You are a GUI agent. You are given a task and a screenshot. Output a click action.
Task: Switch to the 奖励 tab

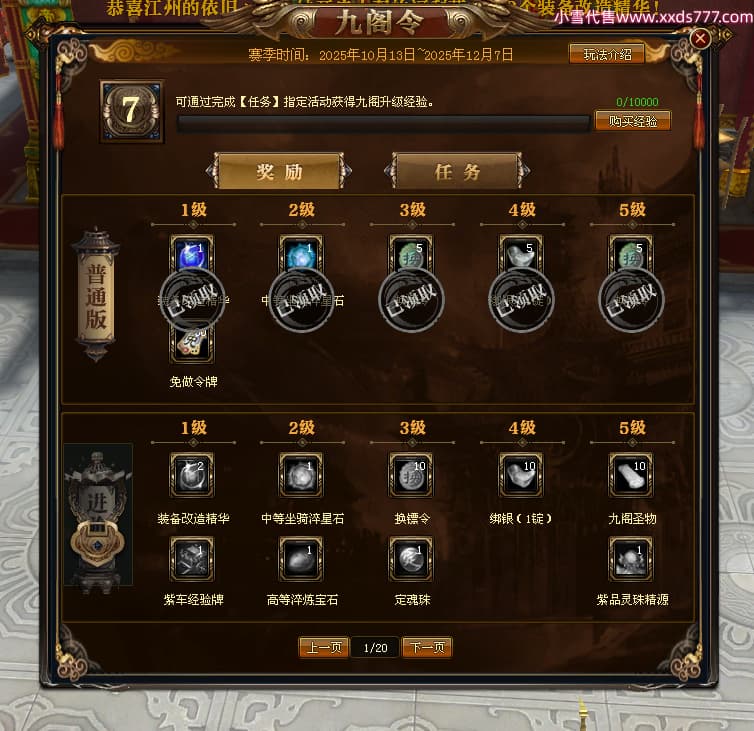[279, 171]
